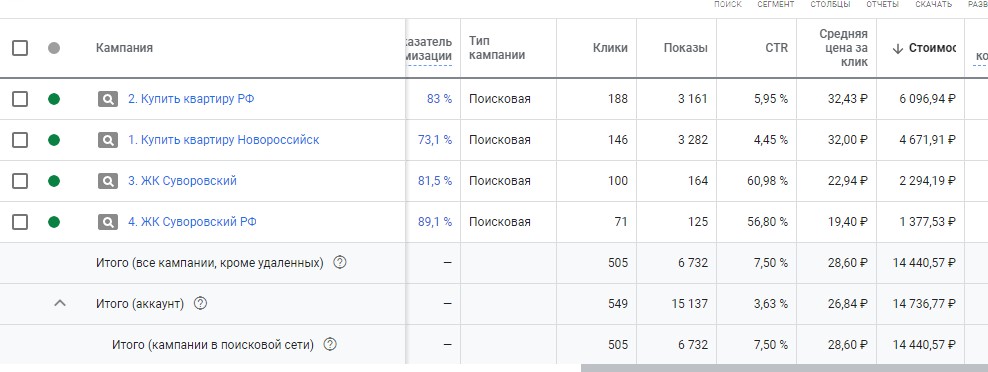Open the СЕГМЕНТ toolbar menu
Screen dimensions: 988x372
coord(776,4)
